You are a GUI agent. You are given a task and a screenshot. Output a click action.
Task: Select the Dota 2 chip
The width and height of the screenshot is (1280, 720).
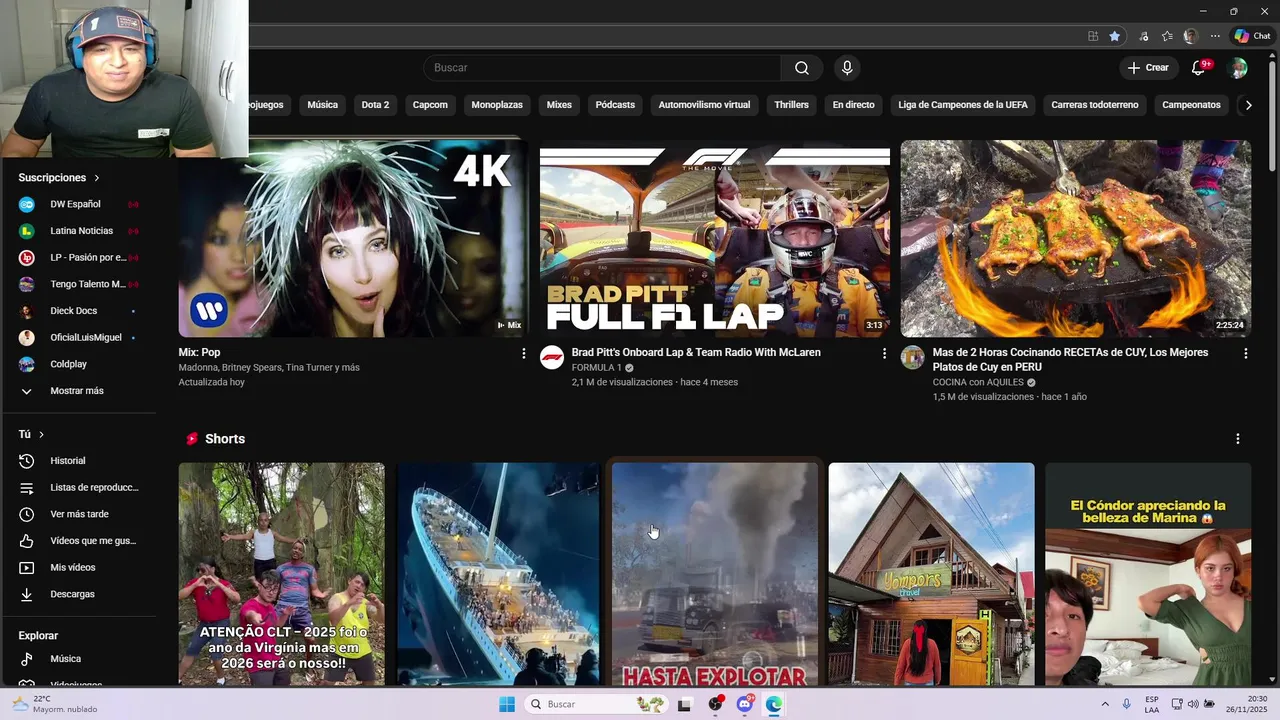click(x=375, y=104)
